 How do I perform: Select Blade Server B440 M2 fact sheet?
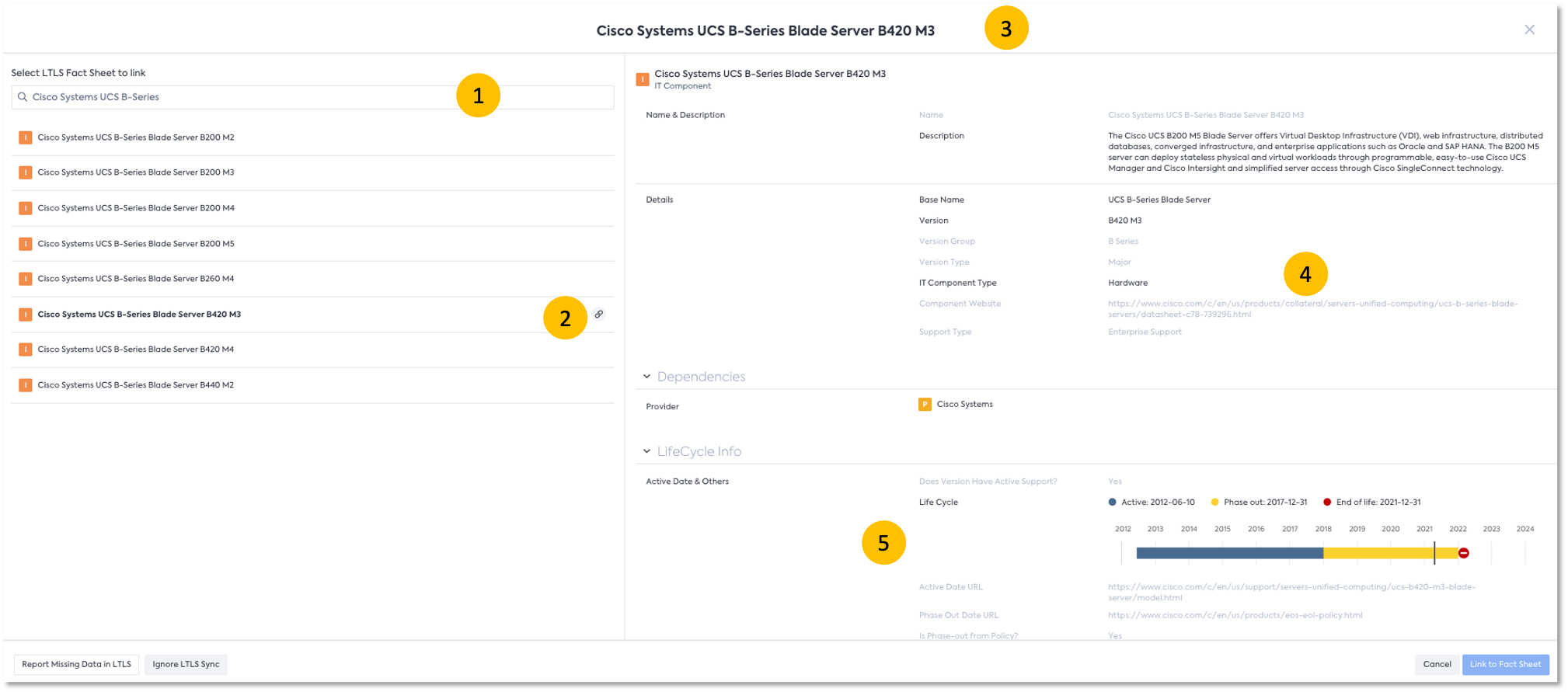(x=312, y=385)
